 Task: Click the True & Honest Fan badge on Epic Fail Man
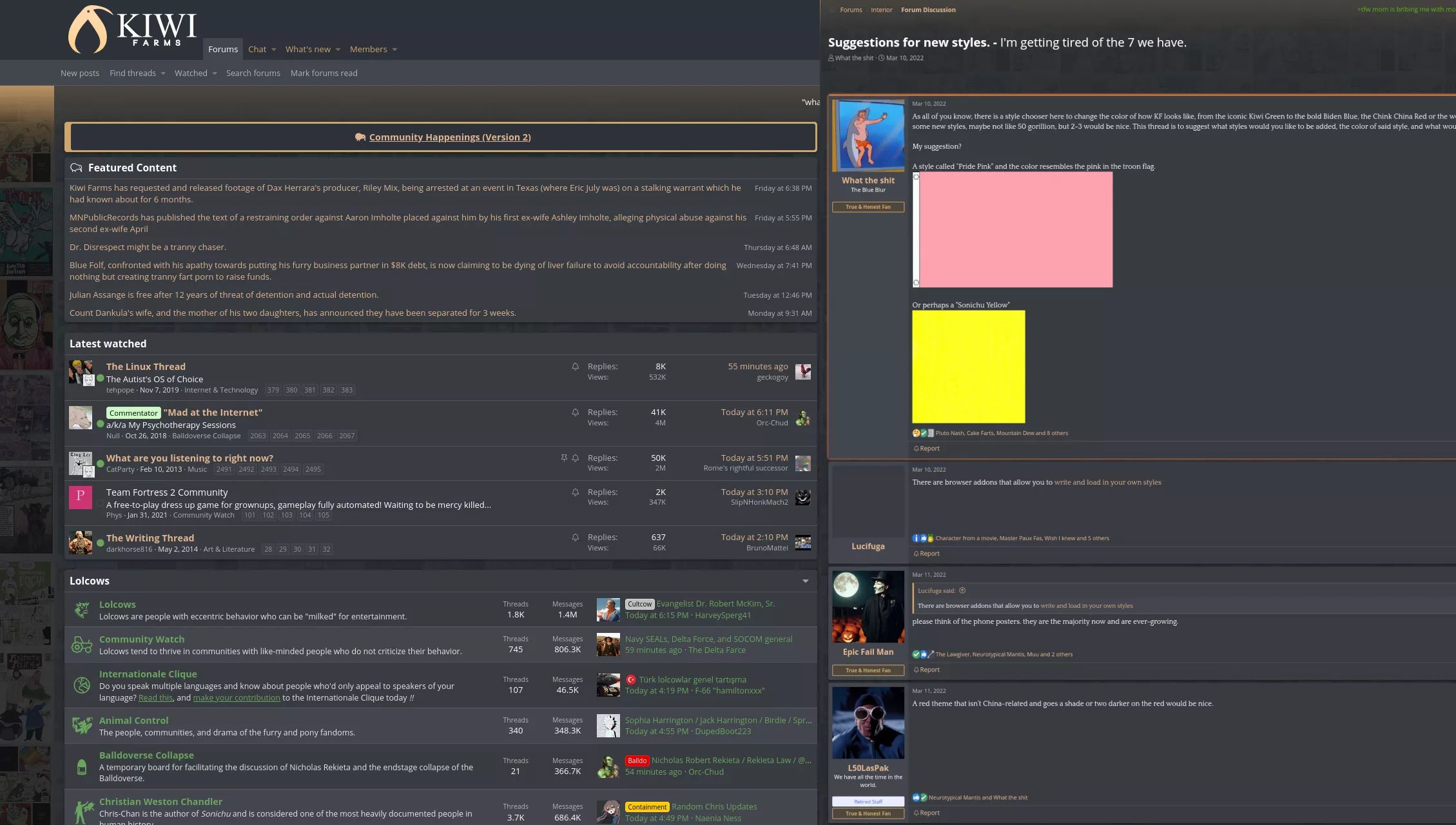coord(867,669)
